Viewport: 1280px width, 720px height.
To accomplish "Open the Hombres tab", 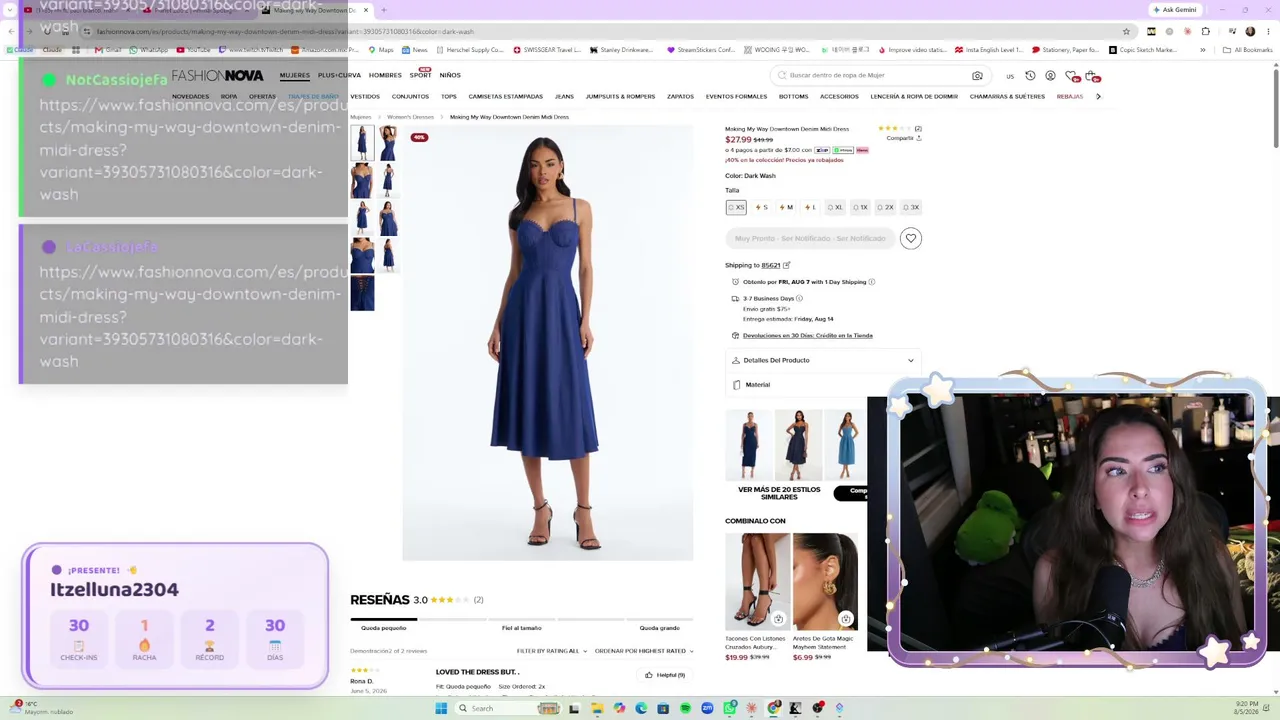I will coord(385,75).
